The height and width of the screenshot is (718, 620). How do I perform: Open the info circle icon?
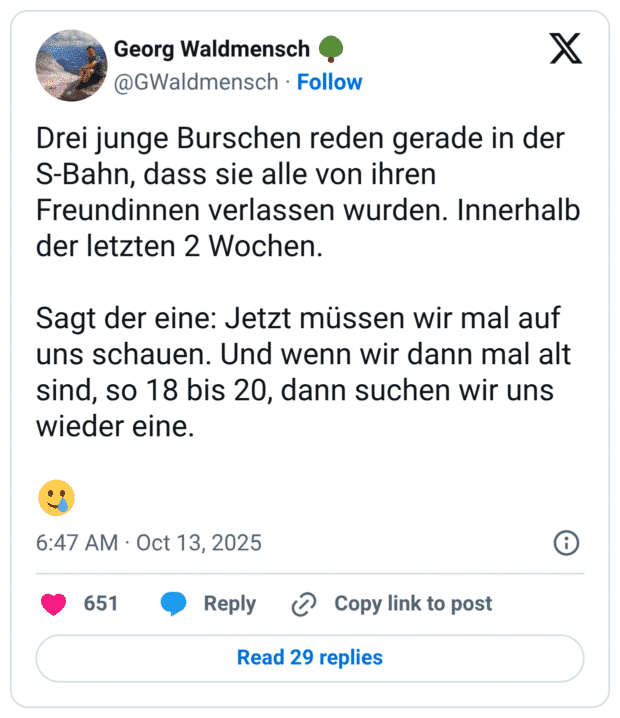(x=566, y=543)
